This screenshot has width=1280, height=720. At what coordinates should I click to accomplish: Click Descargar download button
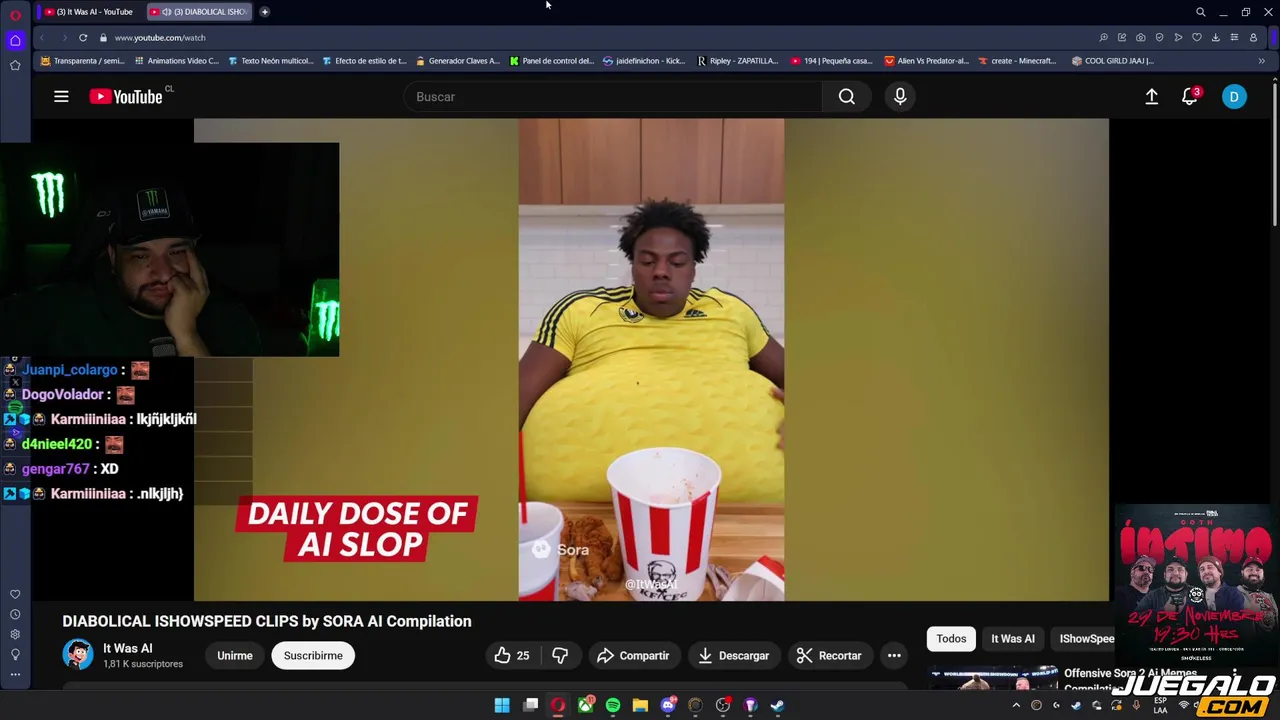(x=734, y=656)
